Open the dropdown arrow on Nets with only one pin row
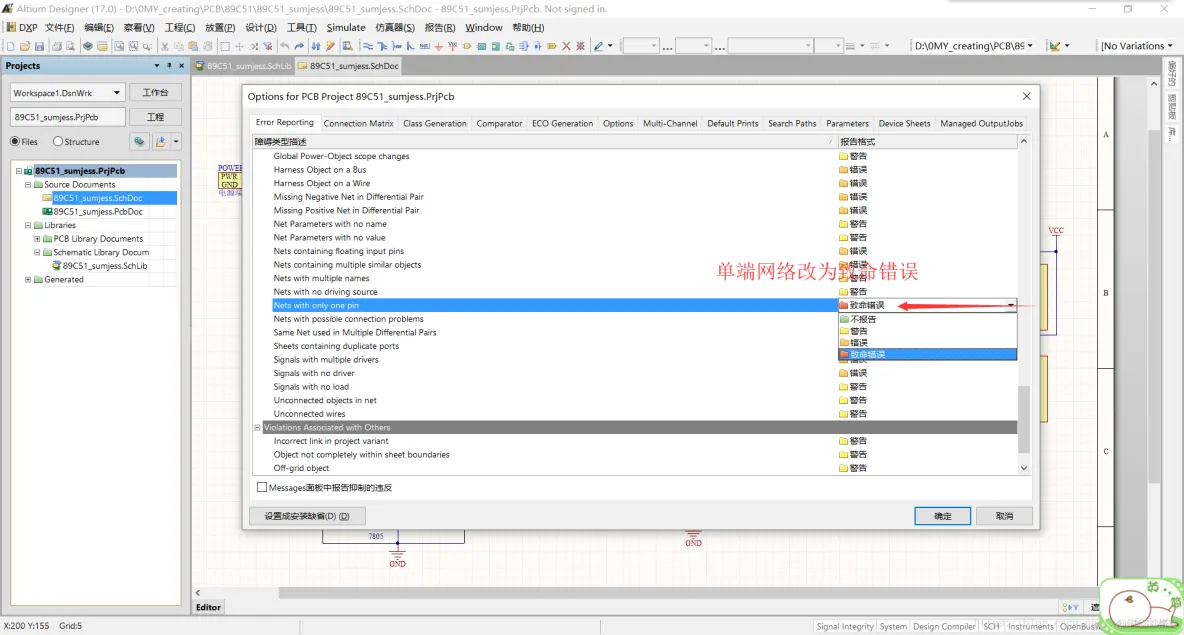 pos(1010,306)
